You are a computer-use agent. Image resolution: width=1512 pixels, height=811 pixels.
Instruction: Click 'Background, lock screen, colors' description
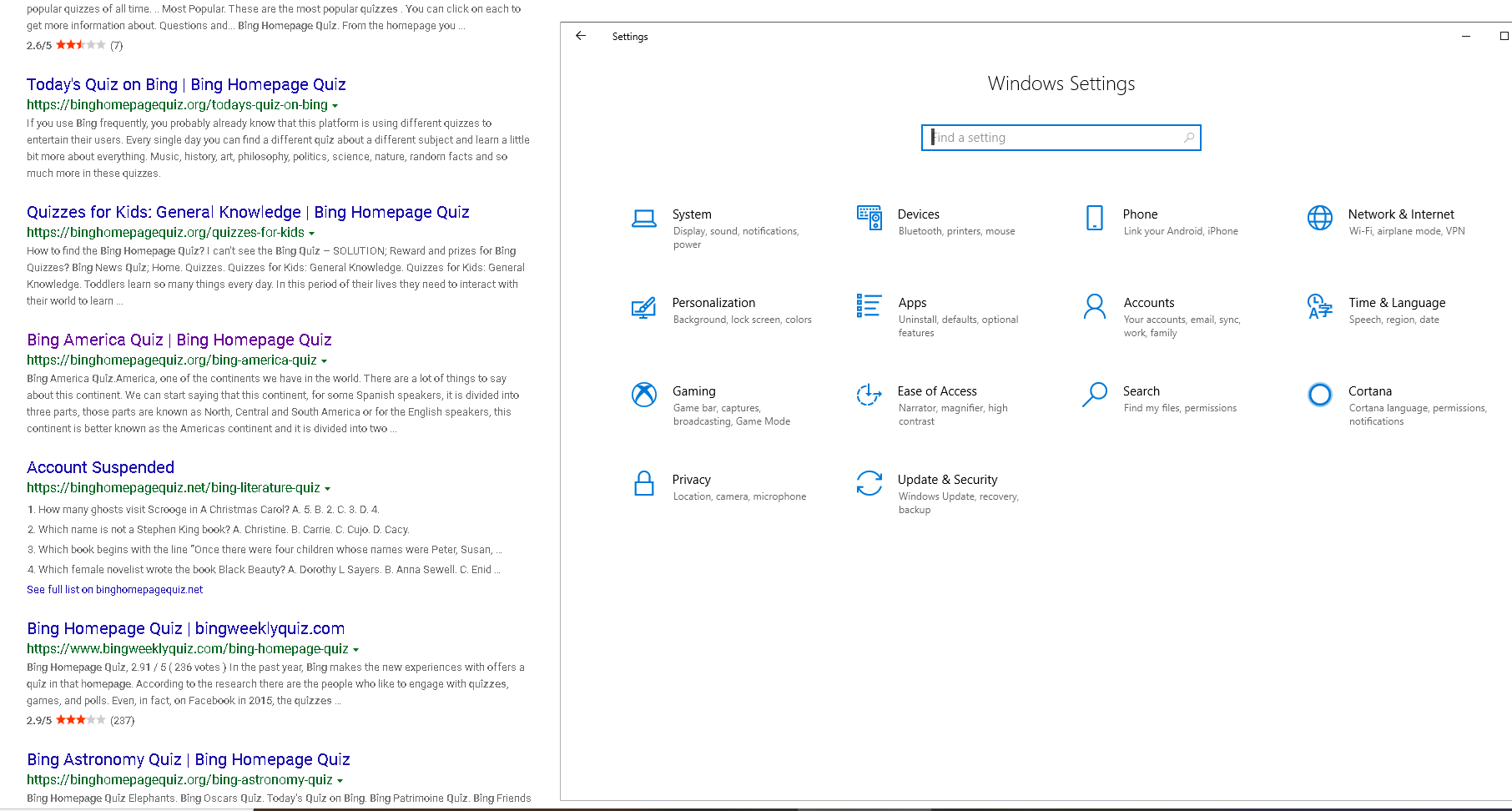point(742,320)
